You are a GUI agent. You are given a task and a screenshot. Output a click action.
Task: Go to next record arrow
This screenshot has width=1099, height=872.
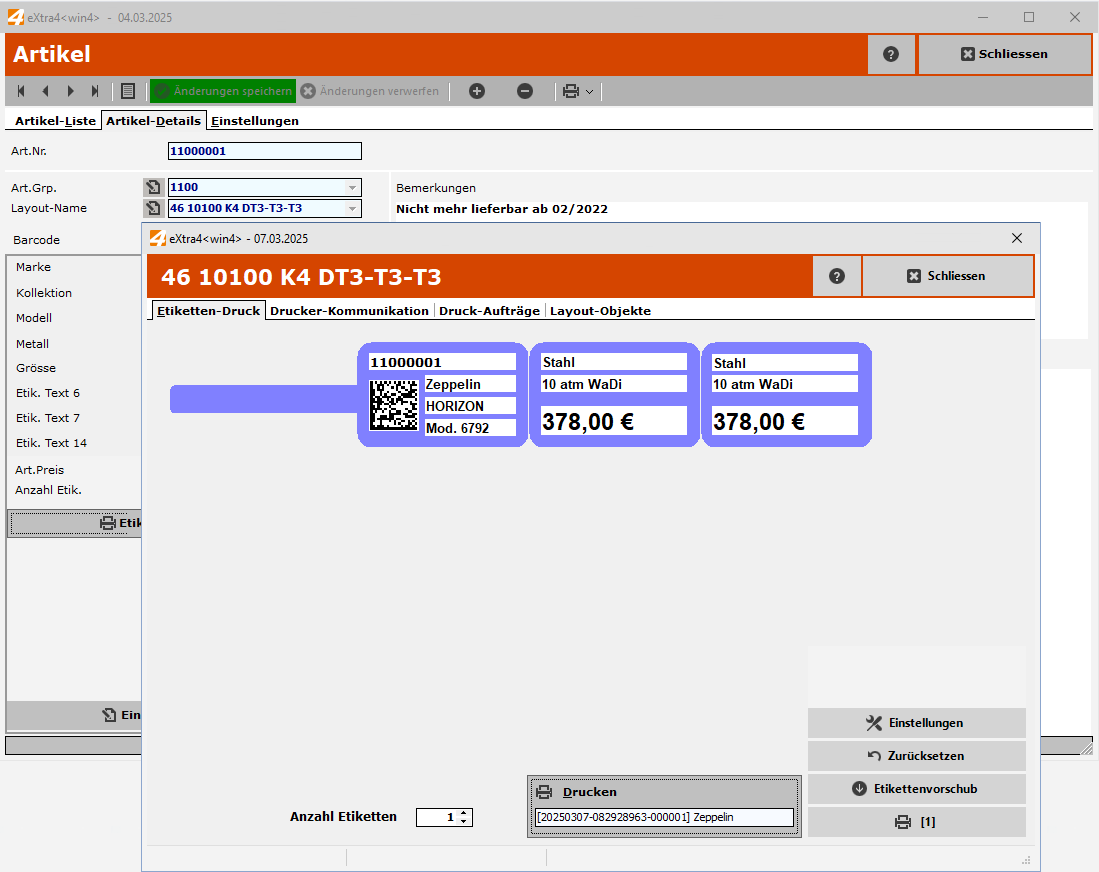[70, 91]
